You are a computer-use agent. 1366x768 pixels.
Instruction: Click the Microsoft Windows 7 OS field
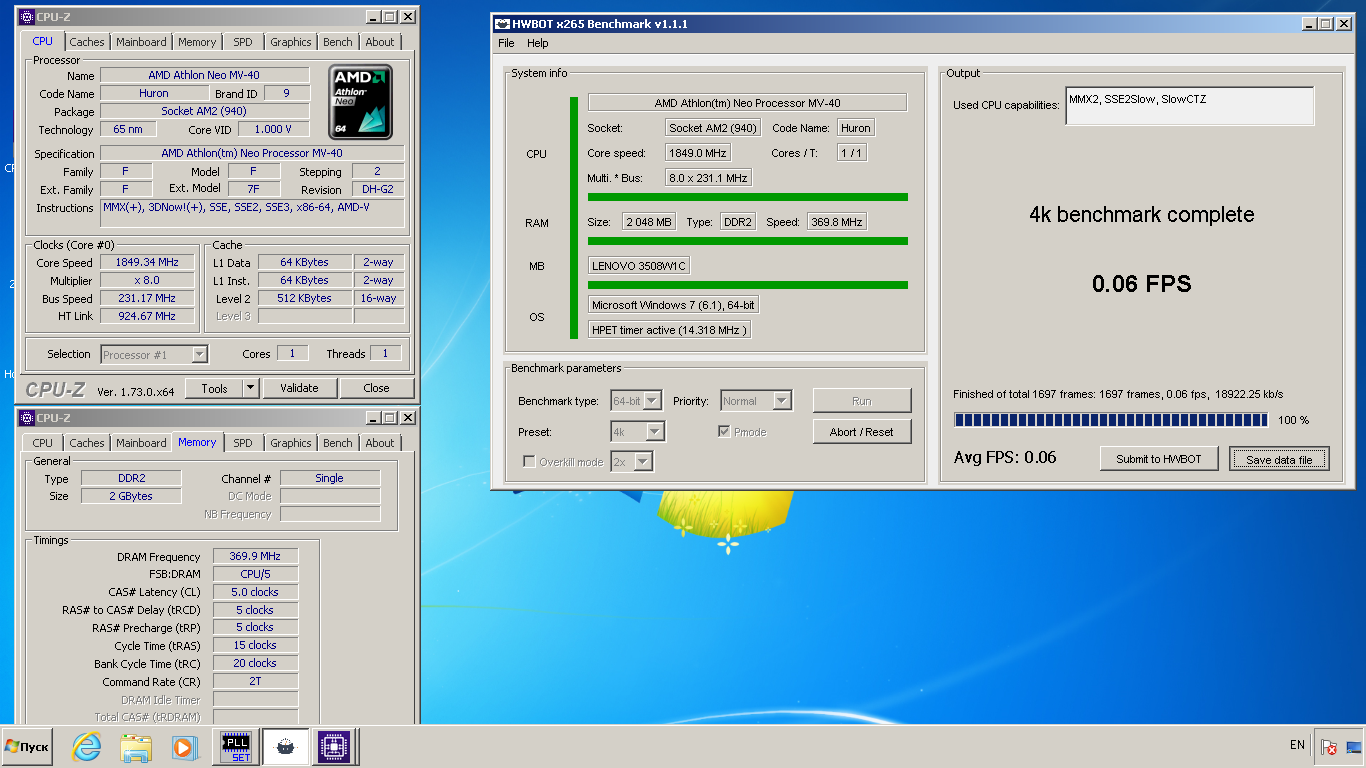[x=672, y=304]
